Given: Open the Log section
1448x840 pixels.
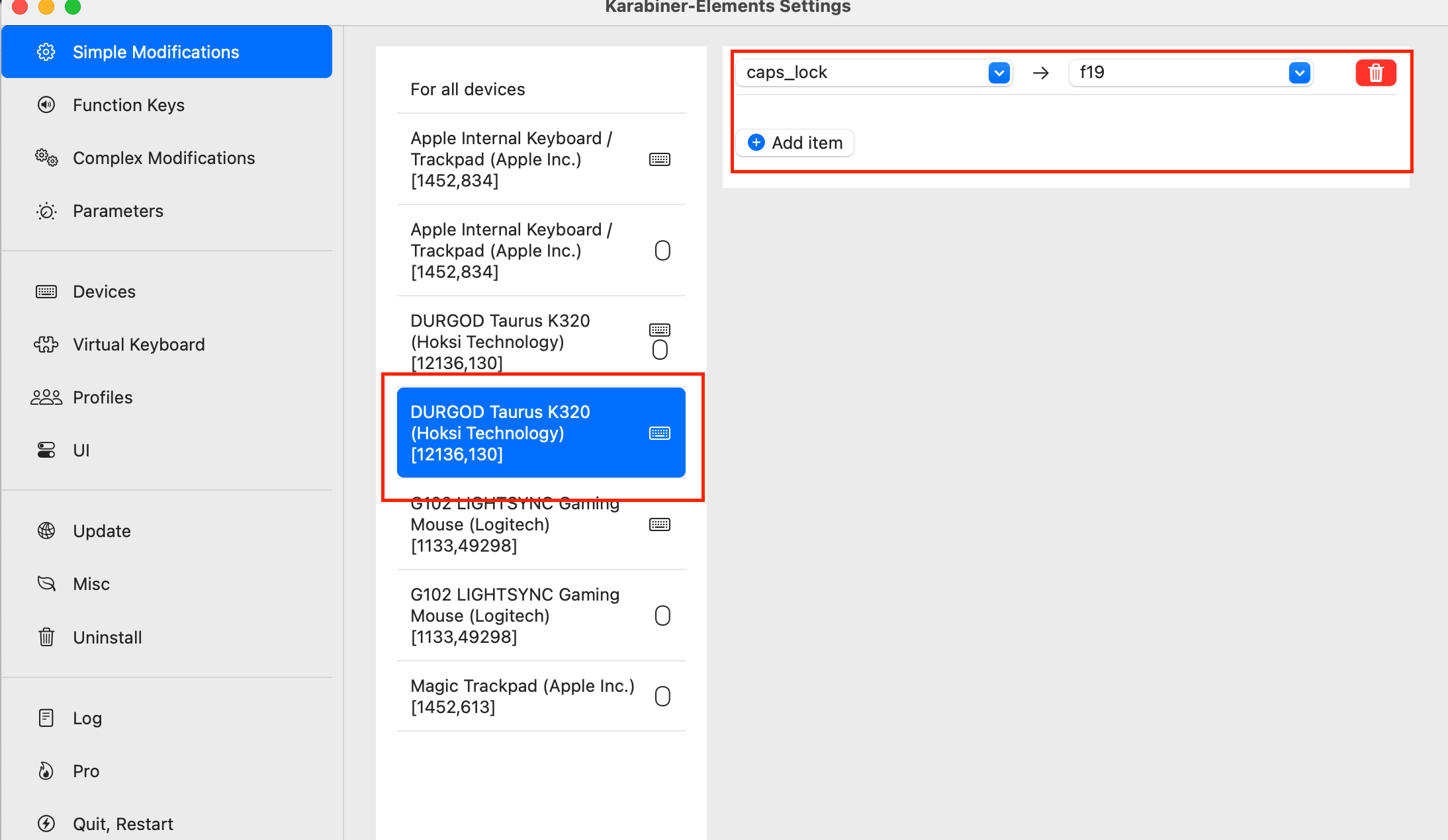Looking at the screenshot, I should [x=87, y=718].
